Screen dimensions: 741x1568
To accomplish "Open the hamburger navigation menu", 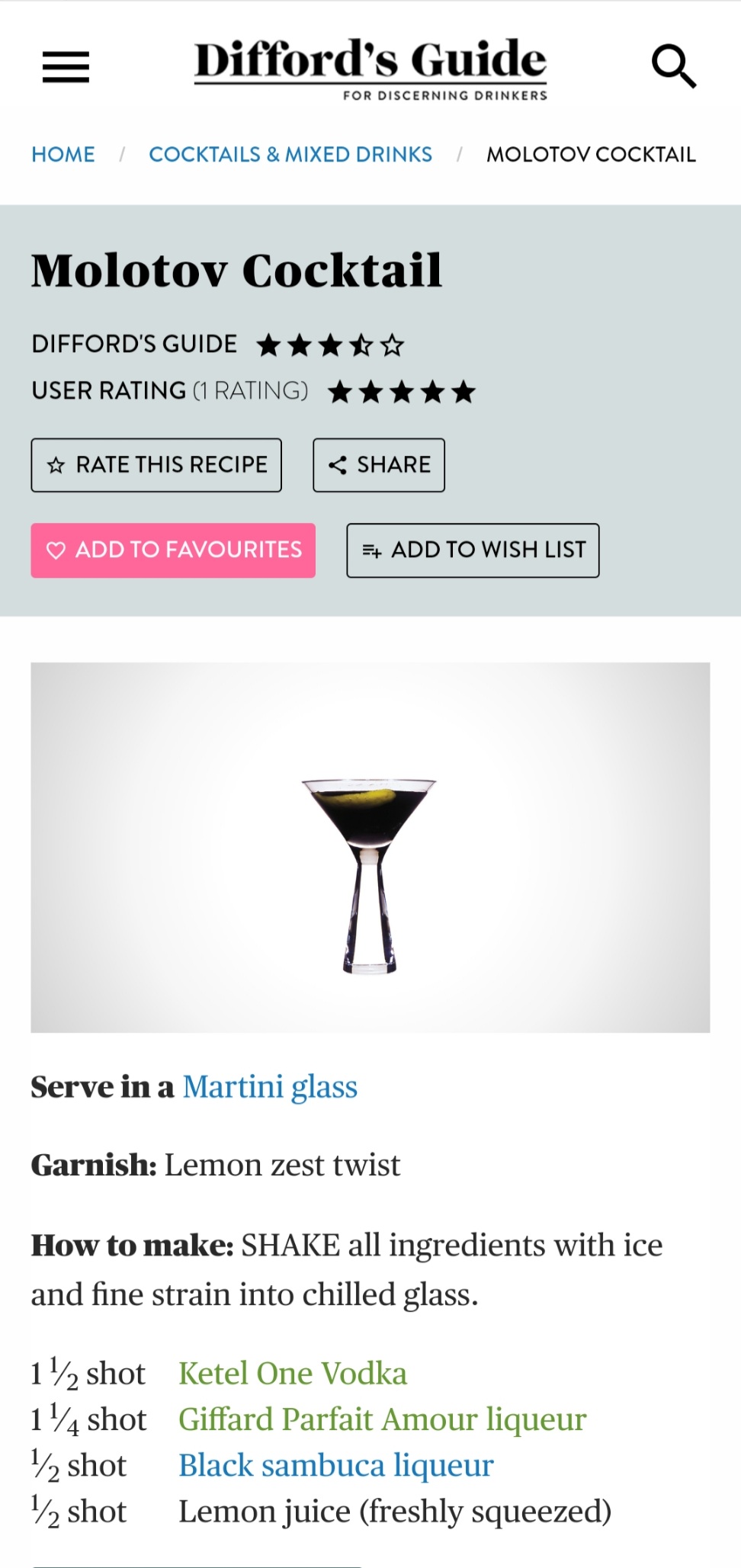I will coord(66,66).
